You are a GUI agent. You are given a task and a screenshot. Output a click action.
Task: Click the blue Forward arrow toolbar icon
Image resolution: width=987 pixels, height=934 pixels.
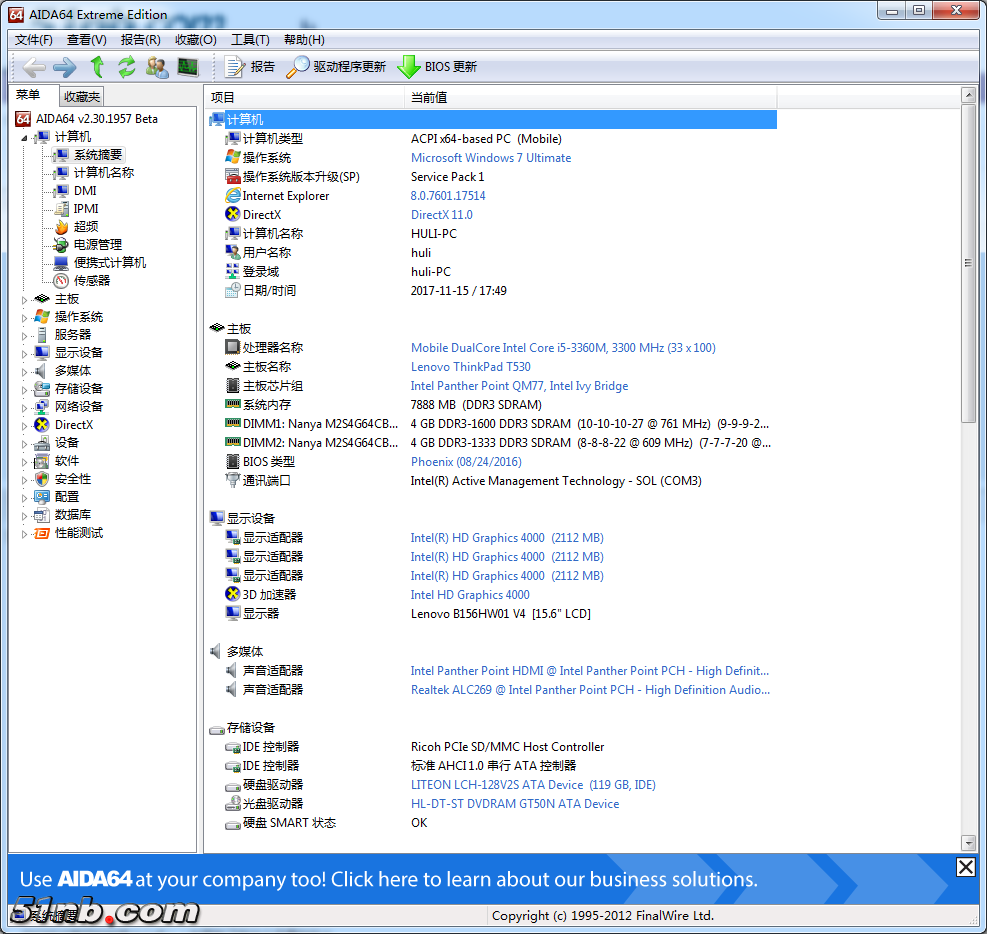(x=64, y=67)
